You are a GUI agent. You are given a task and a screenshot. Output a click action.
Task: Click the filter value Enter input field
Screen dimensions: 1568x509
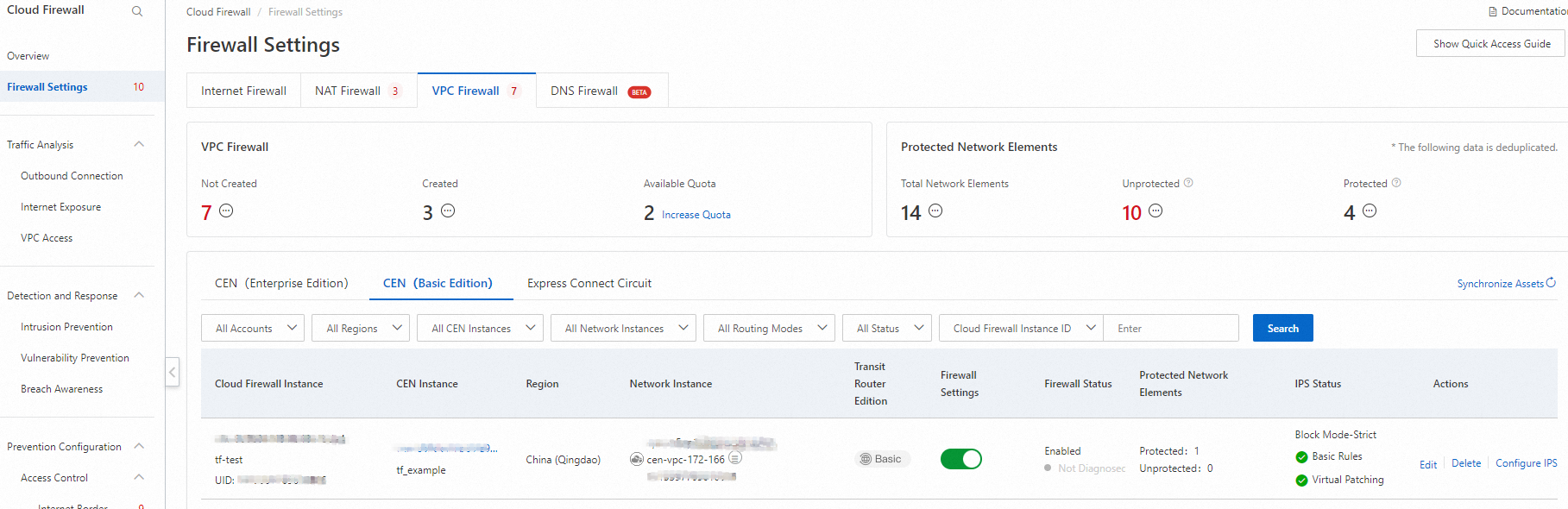click(1171, 328)
